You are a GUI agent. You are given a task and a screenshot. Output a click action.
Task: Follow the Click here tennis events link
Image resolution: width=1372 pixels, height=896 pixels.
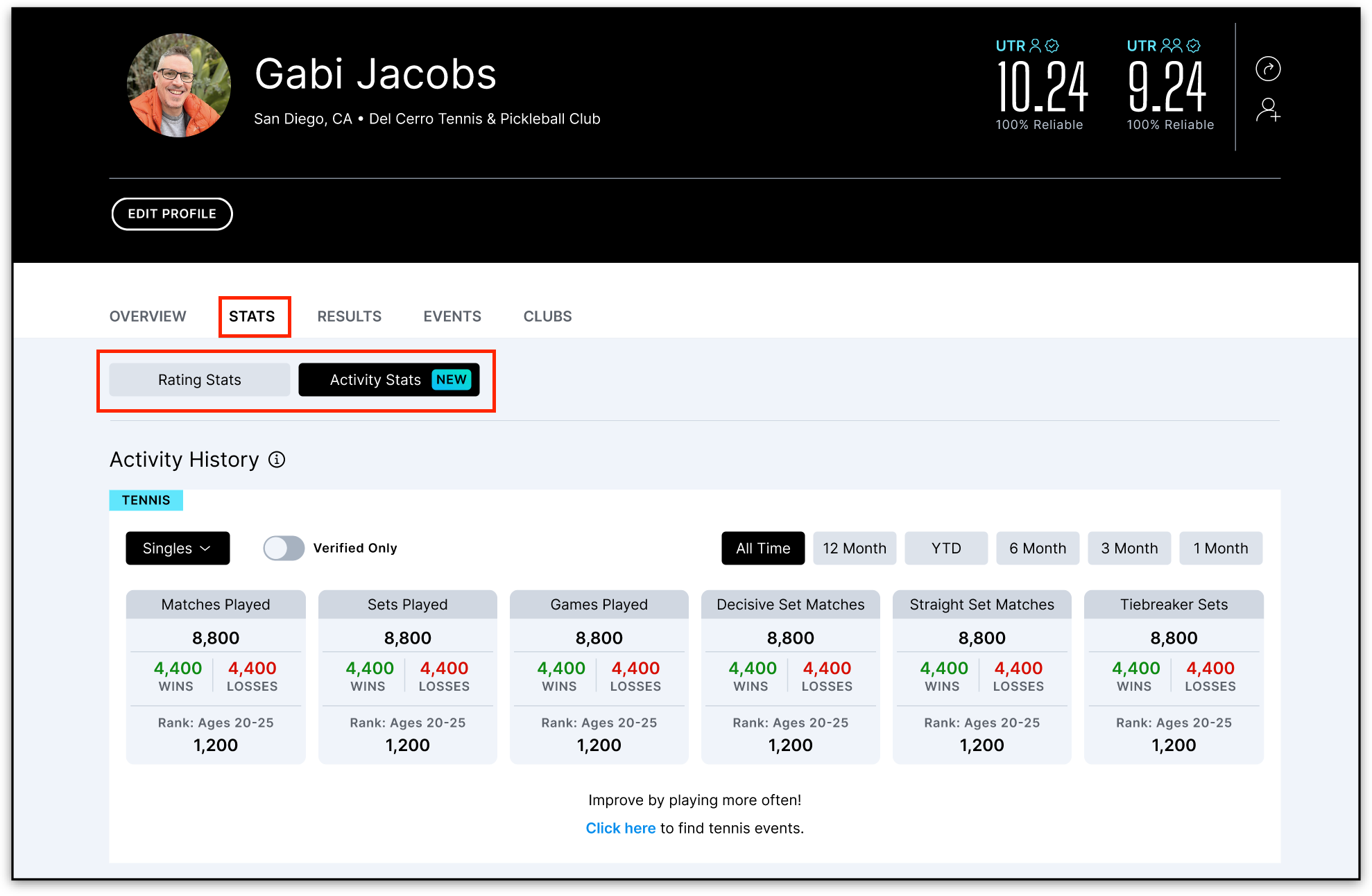pos(620,828)
